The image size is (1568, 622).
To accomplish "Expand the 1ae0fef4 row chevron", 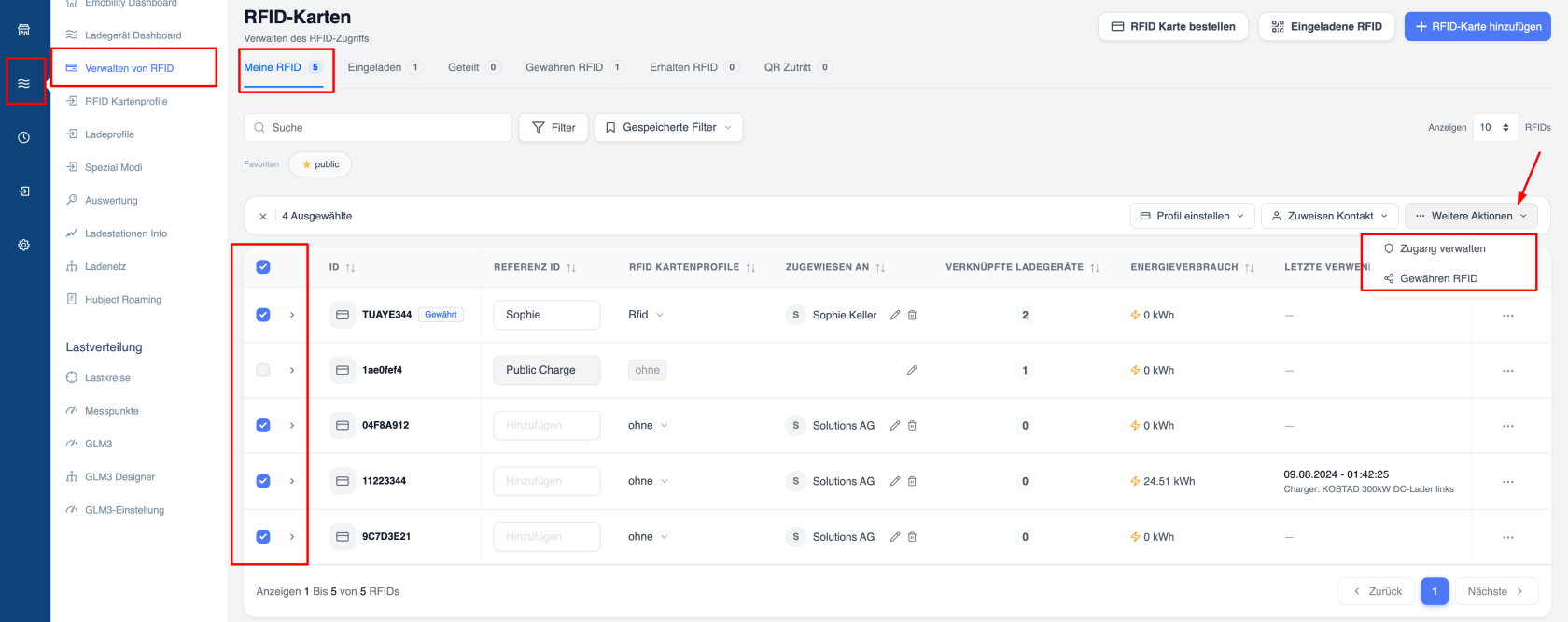I will coord(292,370).
